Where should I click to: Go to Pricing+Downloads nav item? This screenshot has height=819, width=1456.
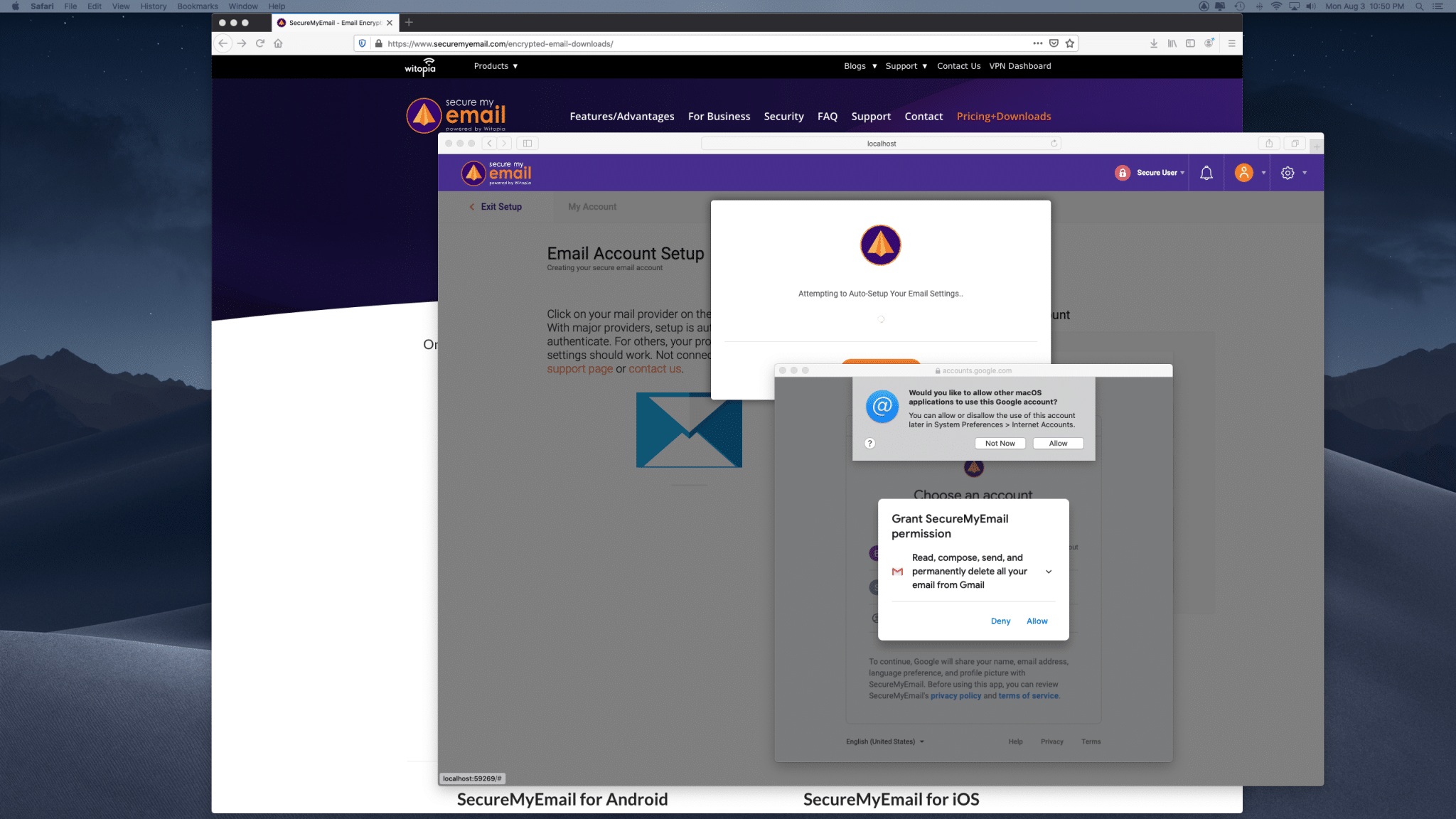click(x=1003, y=117)
